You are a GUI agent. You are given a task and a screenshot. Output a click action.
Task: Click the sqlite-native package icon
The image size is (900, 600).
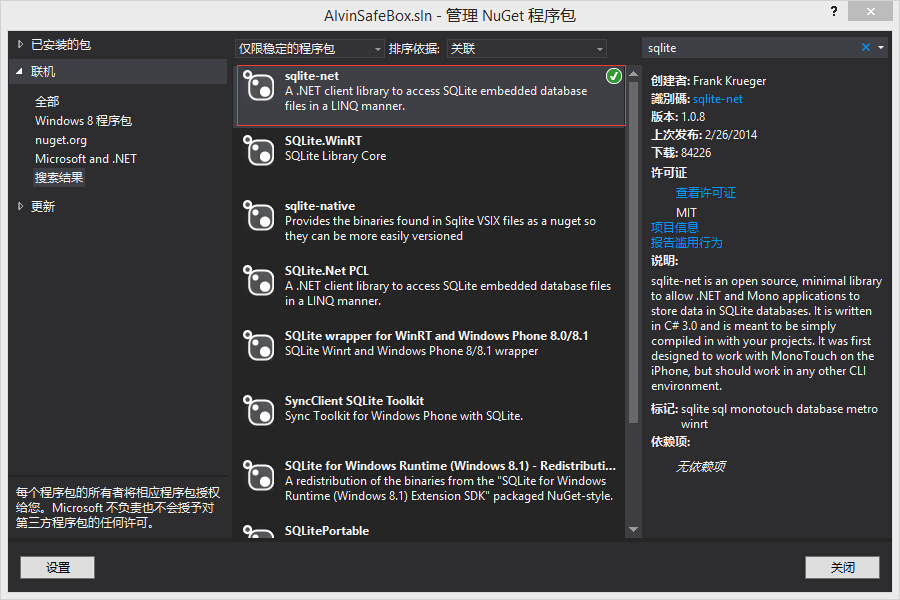point(259,215)
